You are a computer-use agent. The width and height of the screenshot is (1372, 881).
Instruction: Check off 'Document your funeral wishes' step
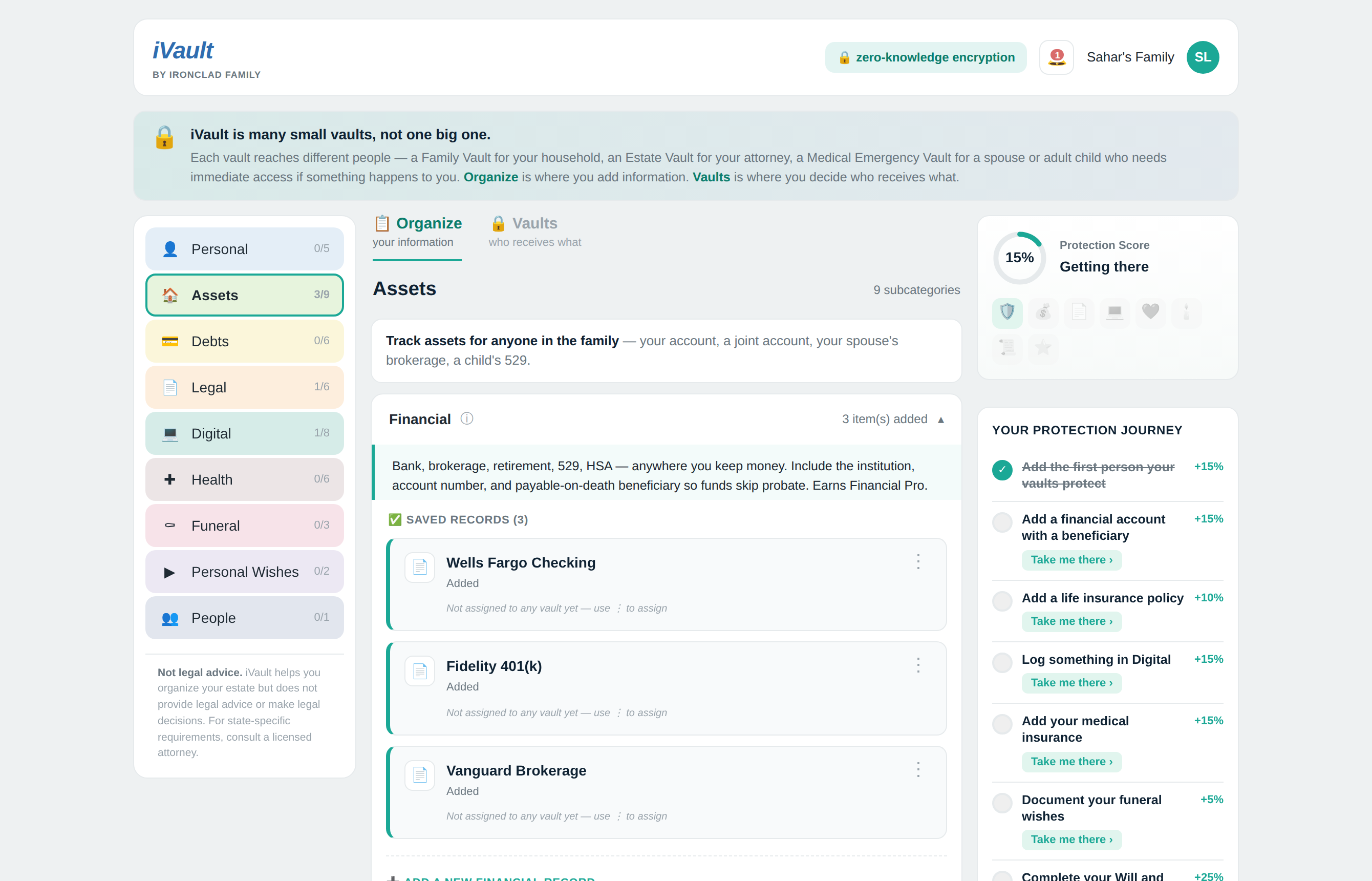click(1002, 803)
